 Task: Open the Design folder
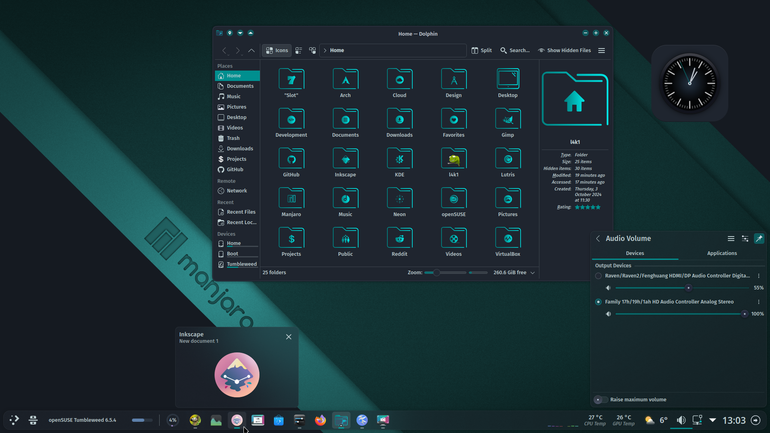(453, 82)
